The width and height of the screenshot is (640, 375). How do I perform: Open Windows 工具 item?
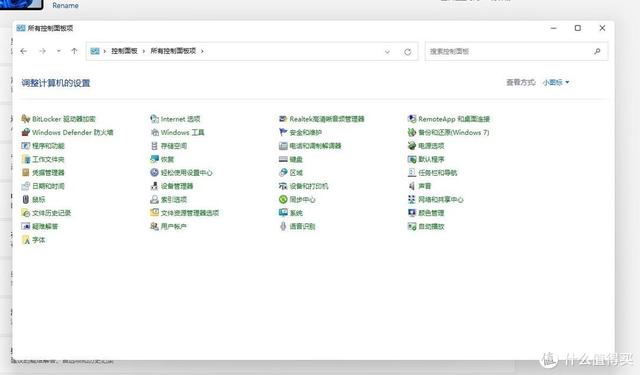[177, 132]
